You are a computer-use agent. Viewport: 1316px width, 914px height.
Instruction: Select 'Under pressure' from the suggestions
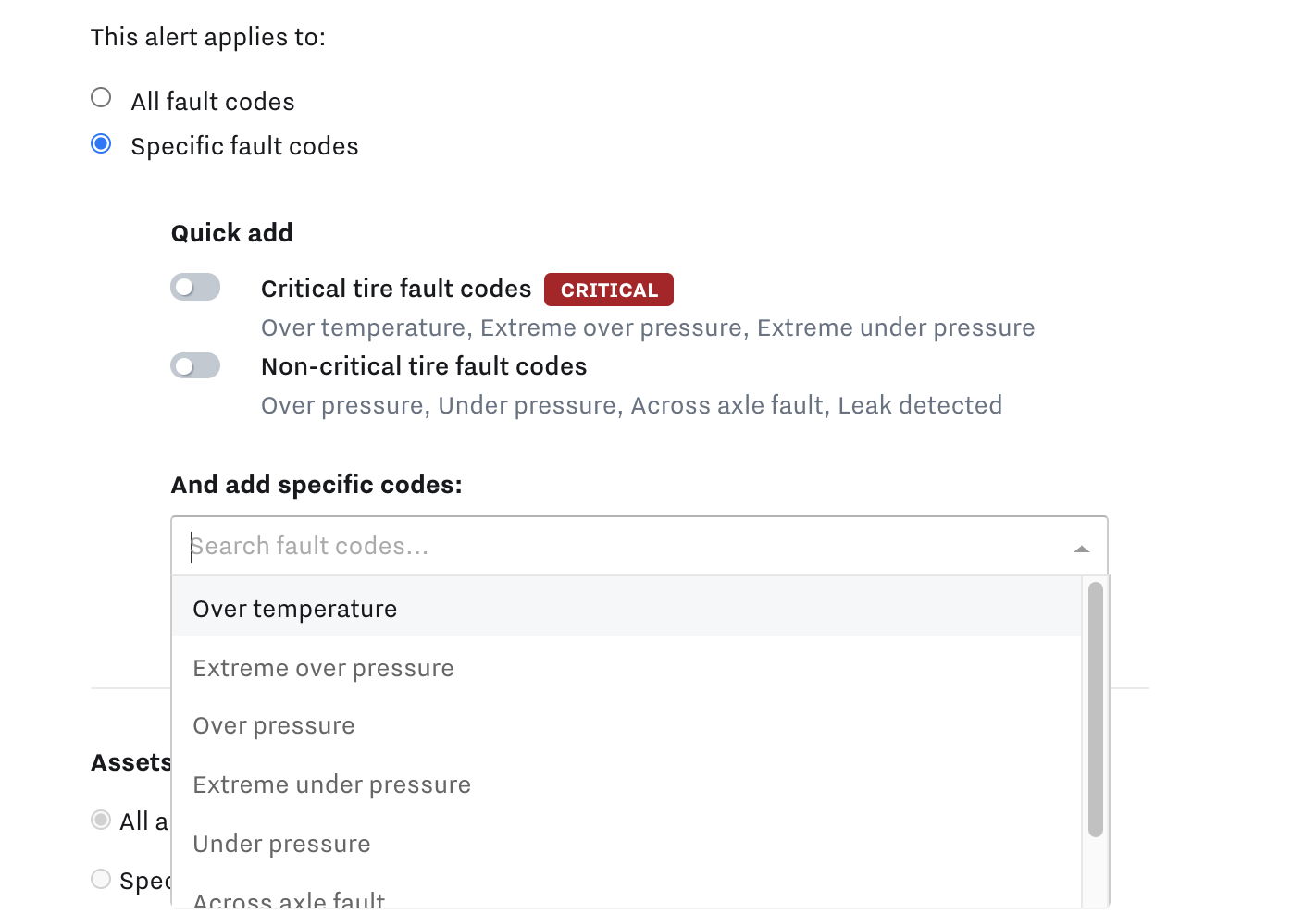pyautogui.click(x=281, y=843)
